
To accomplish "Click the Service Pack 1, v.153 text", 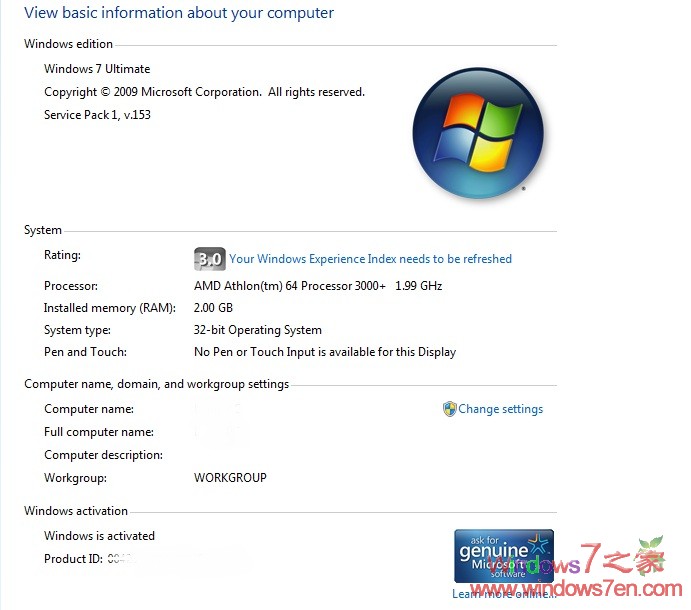I will (97, 115).
